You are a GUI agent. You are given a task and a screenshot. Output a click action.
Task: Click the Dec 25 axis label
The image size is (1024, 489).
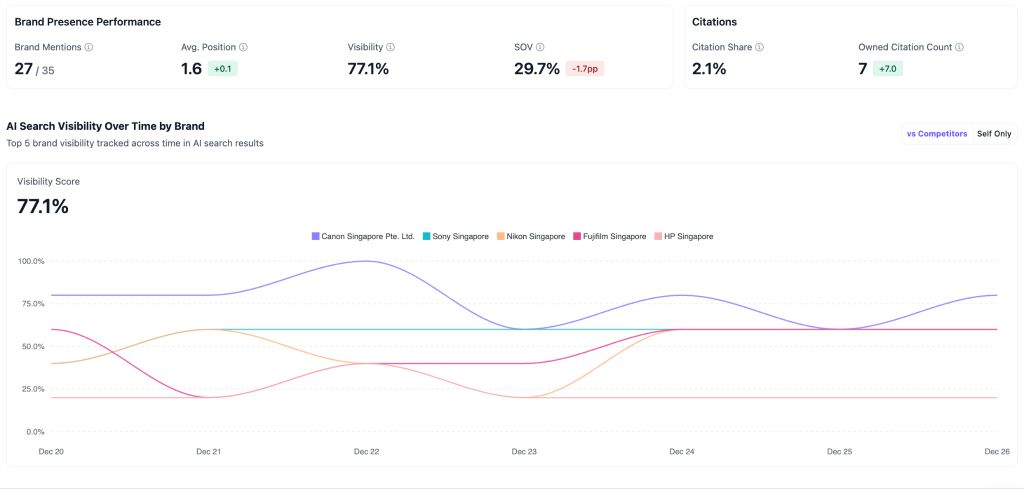click(839, 451)
